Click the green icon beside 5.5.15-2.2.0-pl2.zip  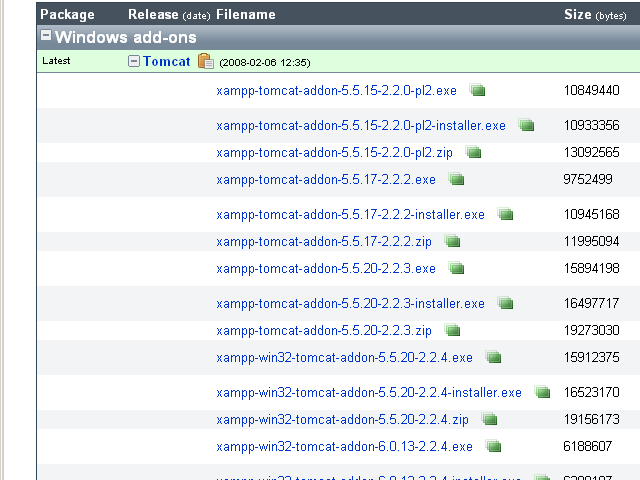click(473, 152)
